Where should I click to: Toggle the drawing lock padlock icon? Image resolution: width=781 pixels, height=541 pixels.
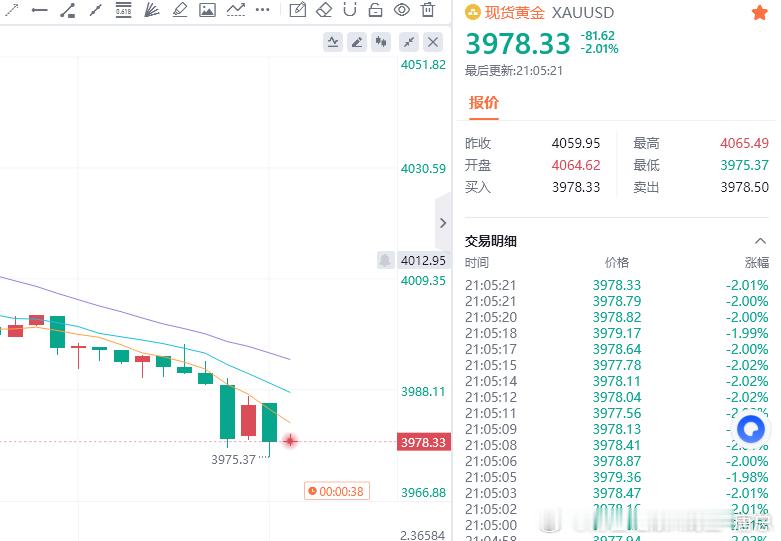pyautogui.click(x=376, y=9)
